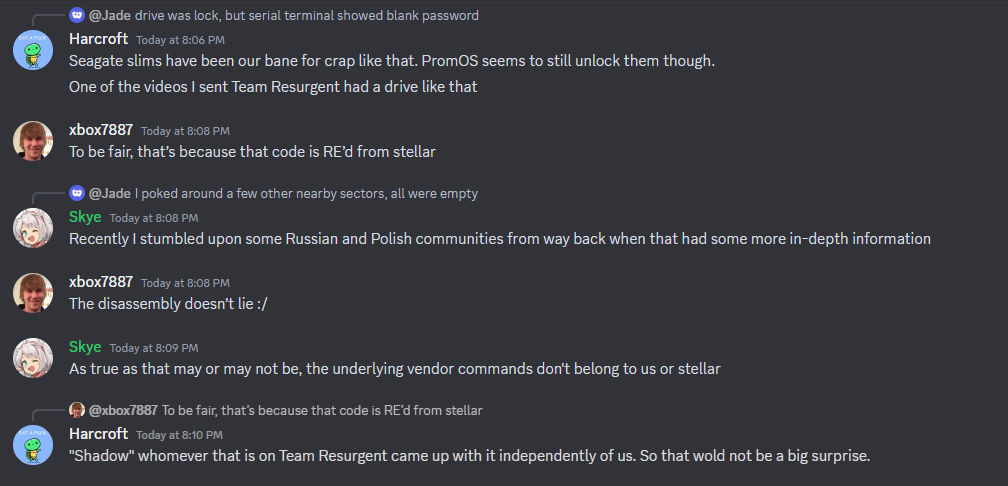Click Harcroft's turtle avatar on the Shadow message
Screen dimensions: 1008x486
[33, 444]
